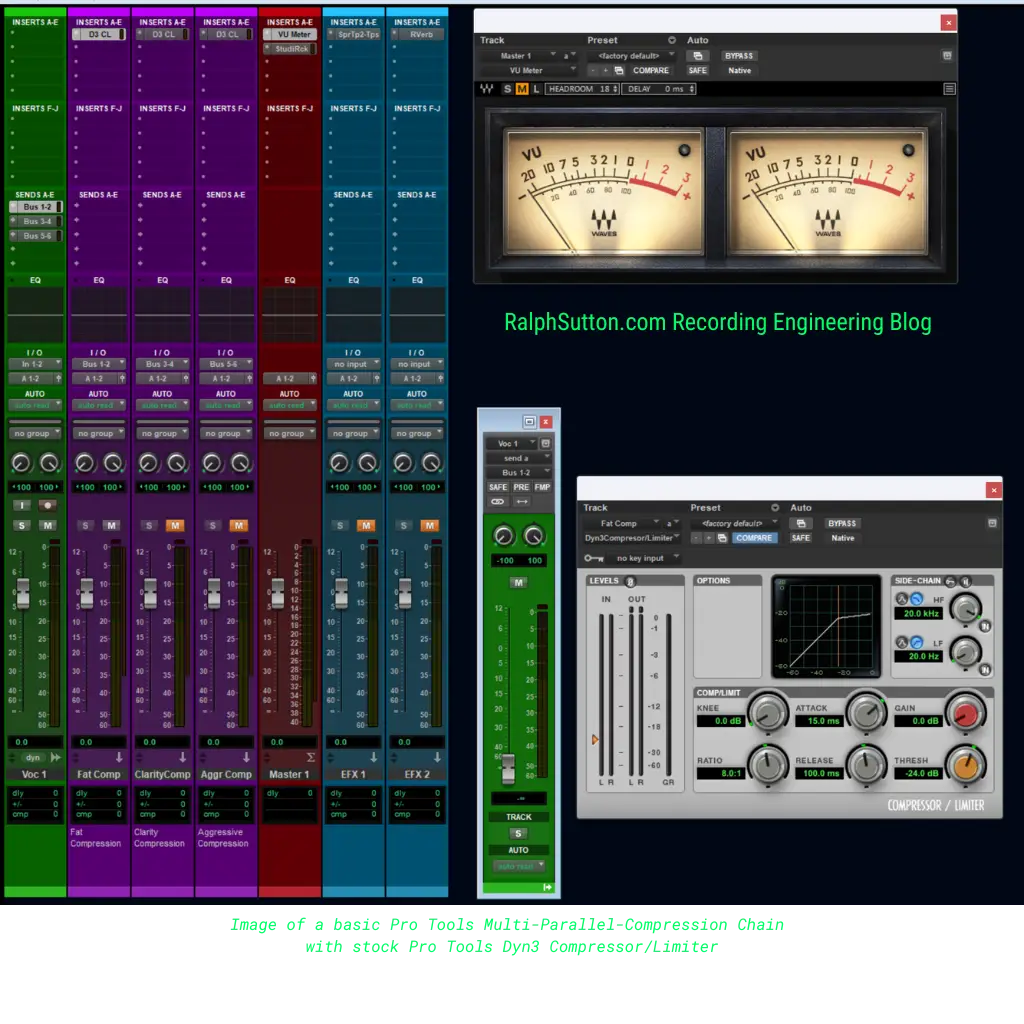Unmute the ClarityComp track

(x=175, y=526)
